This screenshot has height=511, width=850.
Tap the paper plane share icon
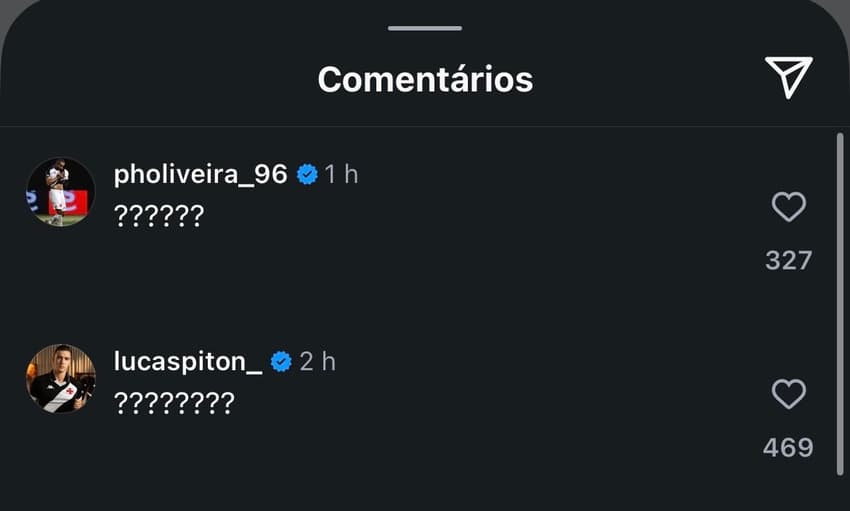pyautogui.click(x=788, y=77)
